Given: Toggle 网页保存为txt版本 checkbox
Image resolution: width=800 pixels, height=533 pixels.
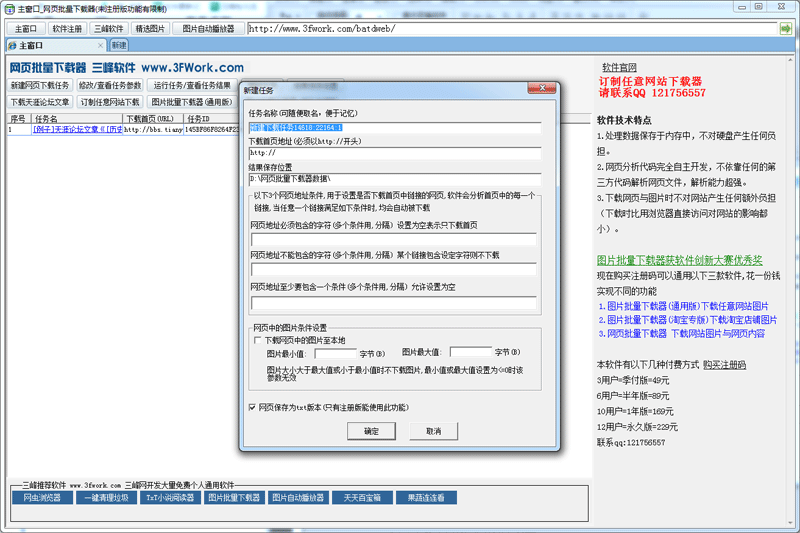Looking at the screenshot, I should pyautogui.click(x=252, y=407).
